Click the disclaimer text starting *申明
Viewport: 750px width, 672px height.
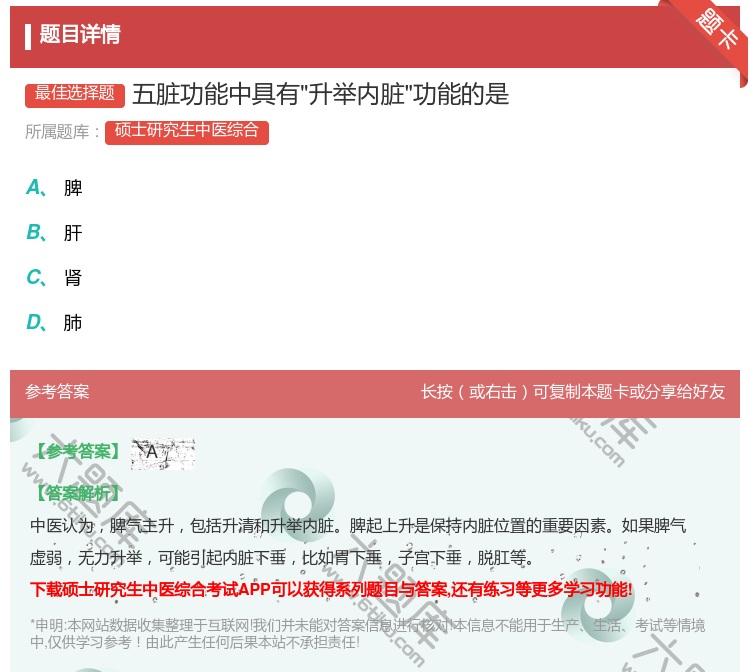click(x=367, y=633)
